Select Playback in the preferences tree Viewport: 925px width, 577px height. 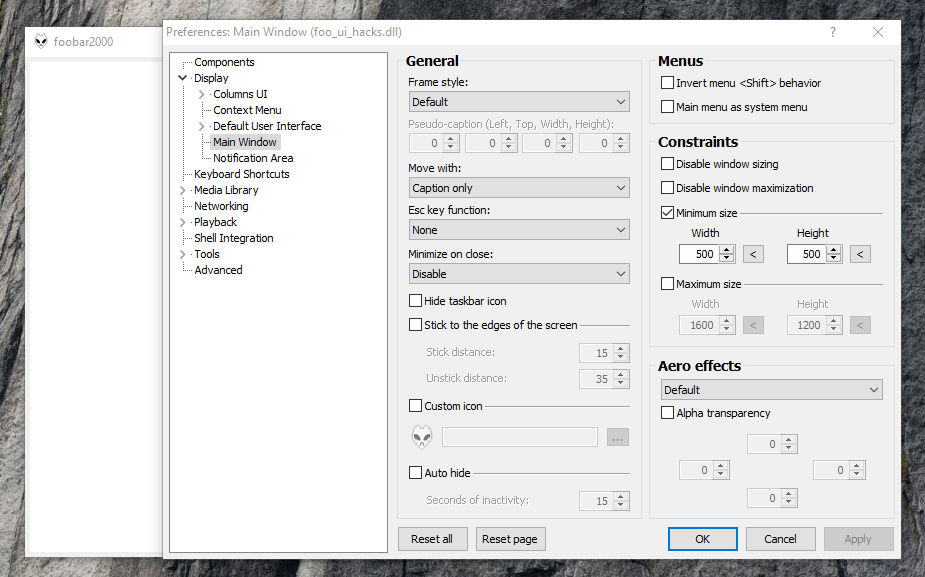click(215, 222)
